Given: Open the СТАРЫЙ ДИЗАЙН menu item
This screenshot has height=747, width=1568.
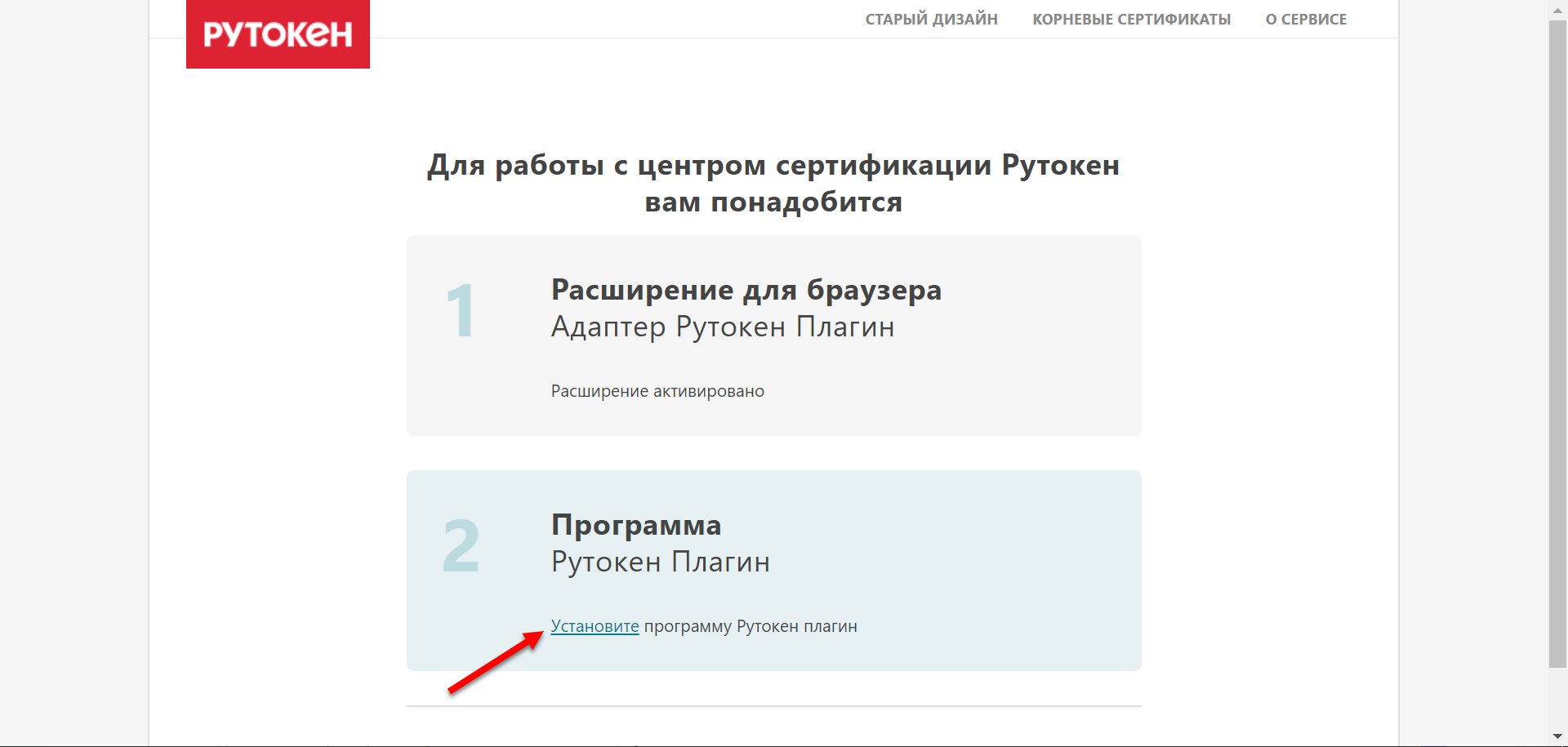Looking at the screenshot, I should (x=931, y=19).
